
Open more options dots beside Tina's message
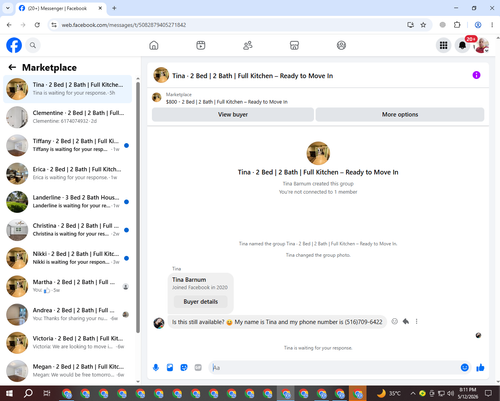416,322
